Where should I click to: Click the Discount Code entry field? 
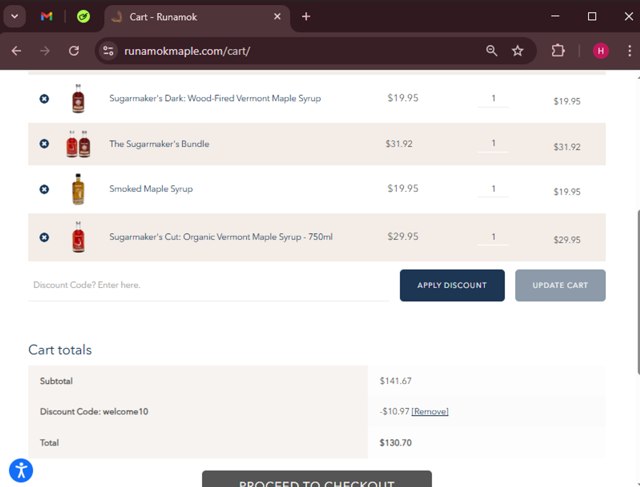click(209, 285)
